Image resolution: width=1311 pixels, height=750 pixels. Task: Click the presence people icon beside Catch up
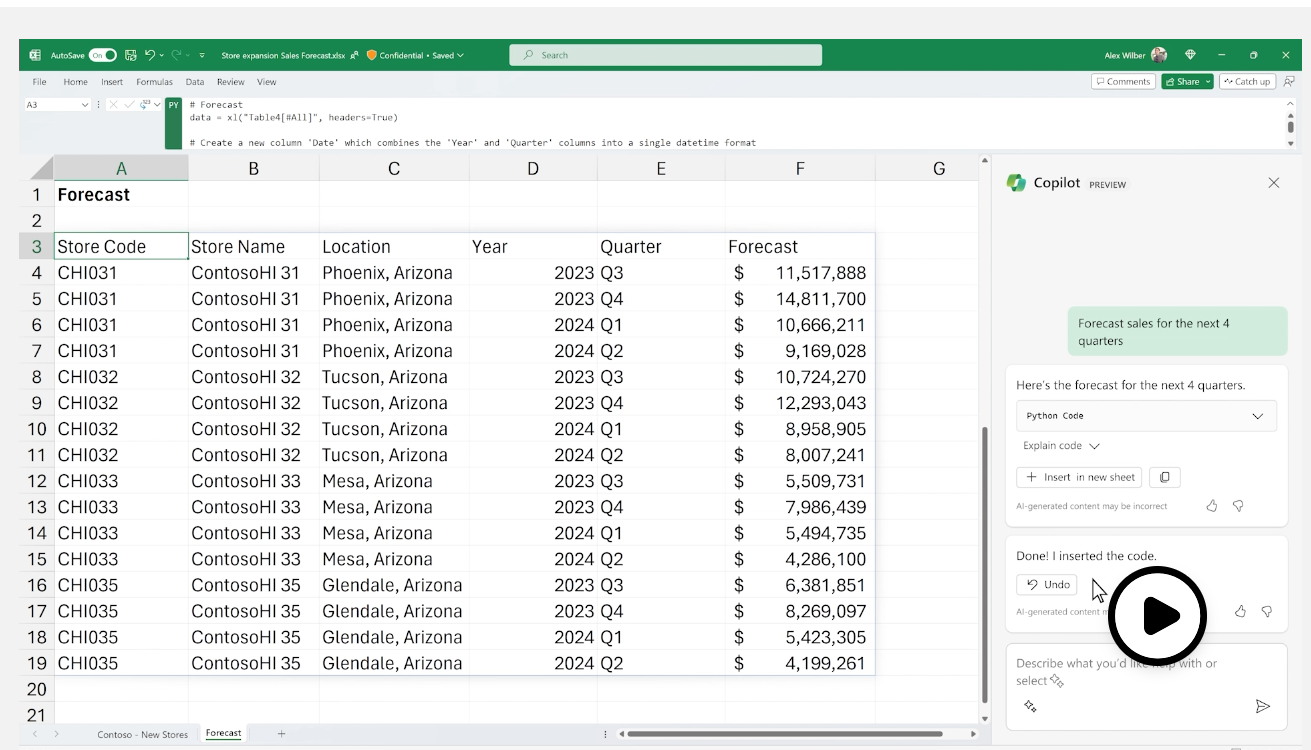1290,82
